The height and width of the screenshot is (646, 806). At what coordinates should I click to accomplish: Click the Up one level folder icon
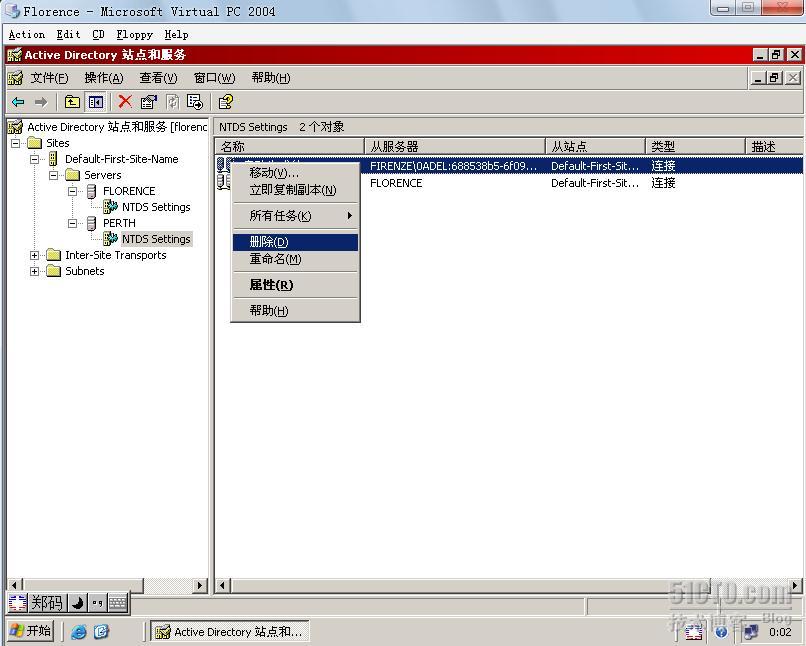tap(72, 102)
